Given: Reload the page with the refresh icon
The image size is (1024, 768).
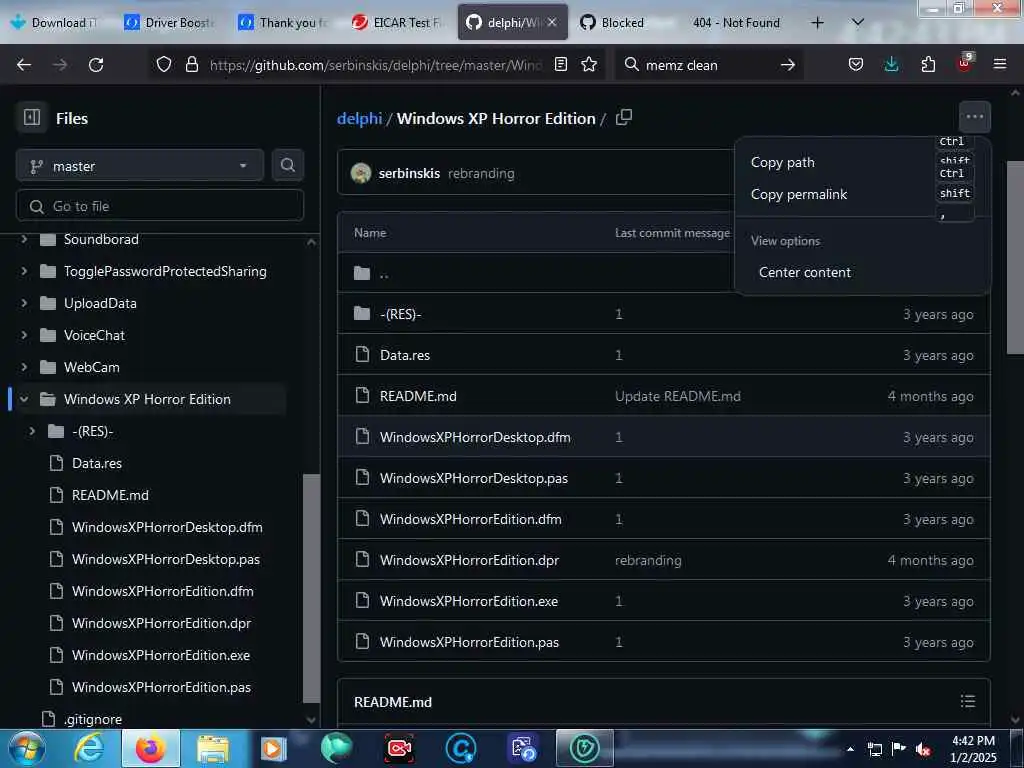Looking at the screenshot, I should 96,65.
